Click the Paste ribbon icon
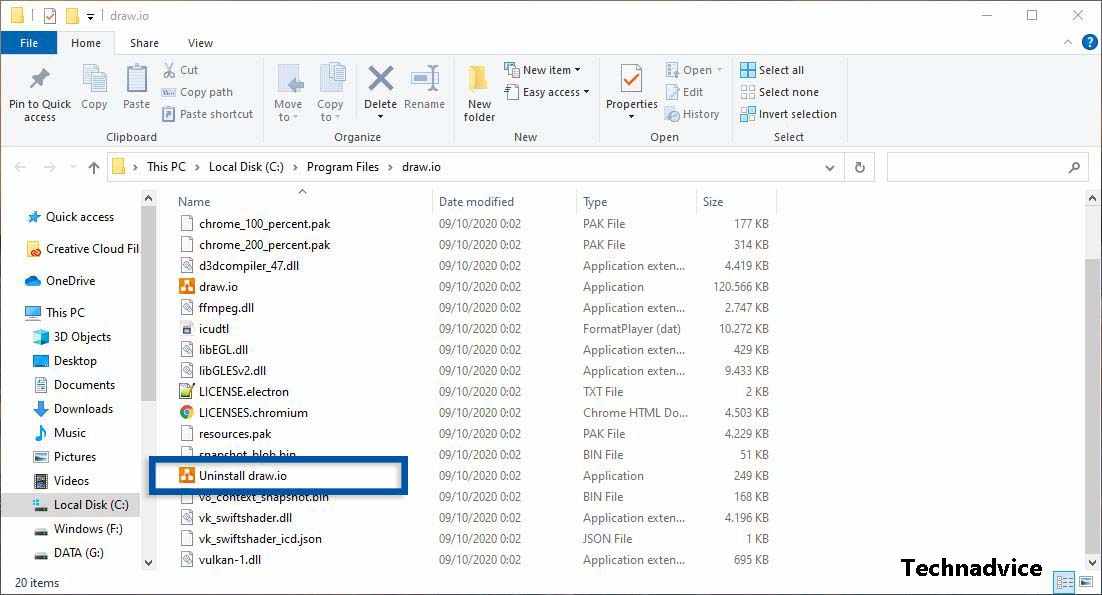Image resolution: width=1102 pixels, height=595 pixels. coord(136,79)
